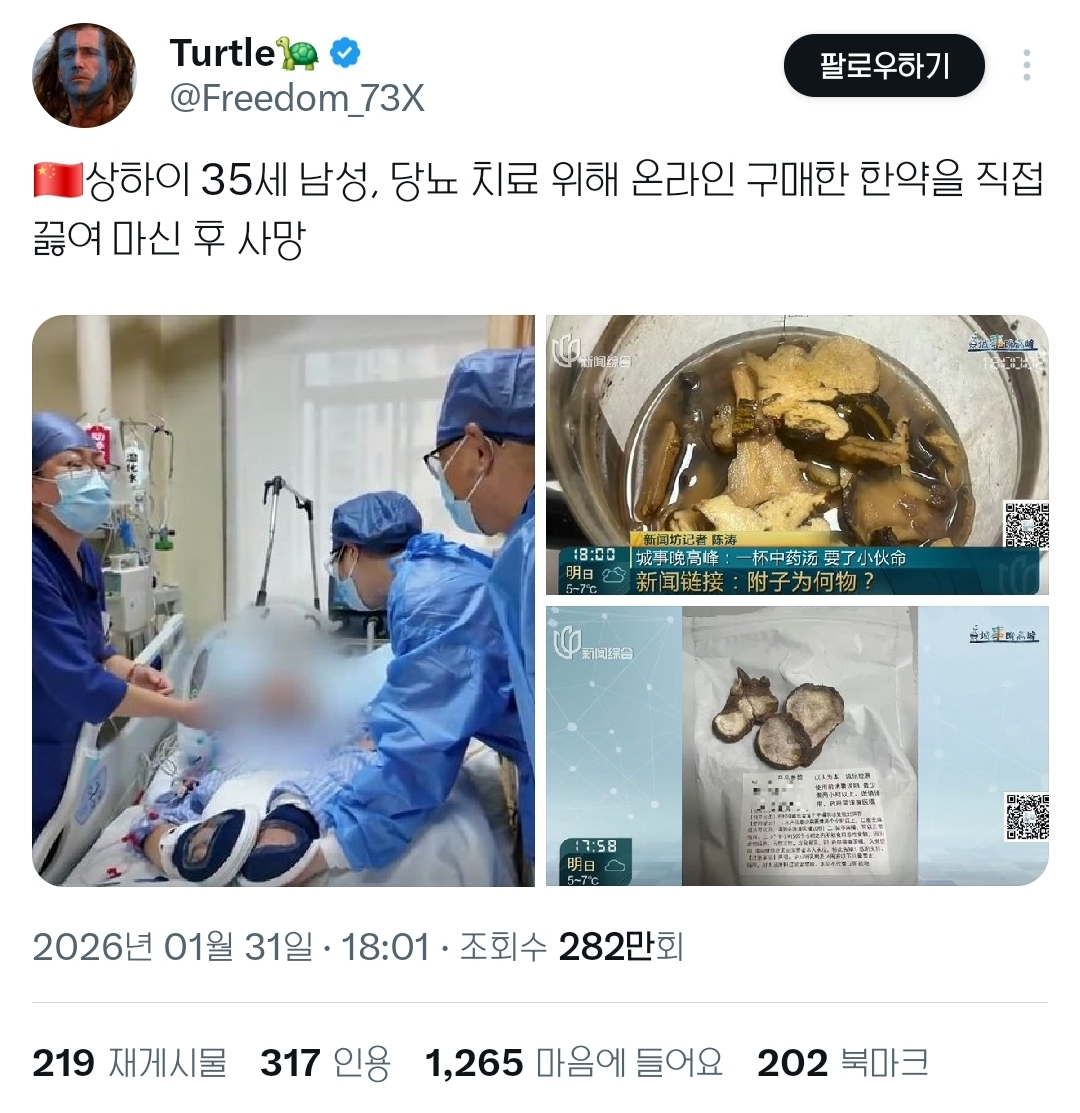Viewport: 1080px width, 1113px height.
Task: Open the three-dot more options menu
Action: (1026, 65)
